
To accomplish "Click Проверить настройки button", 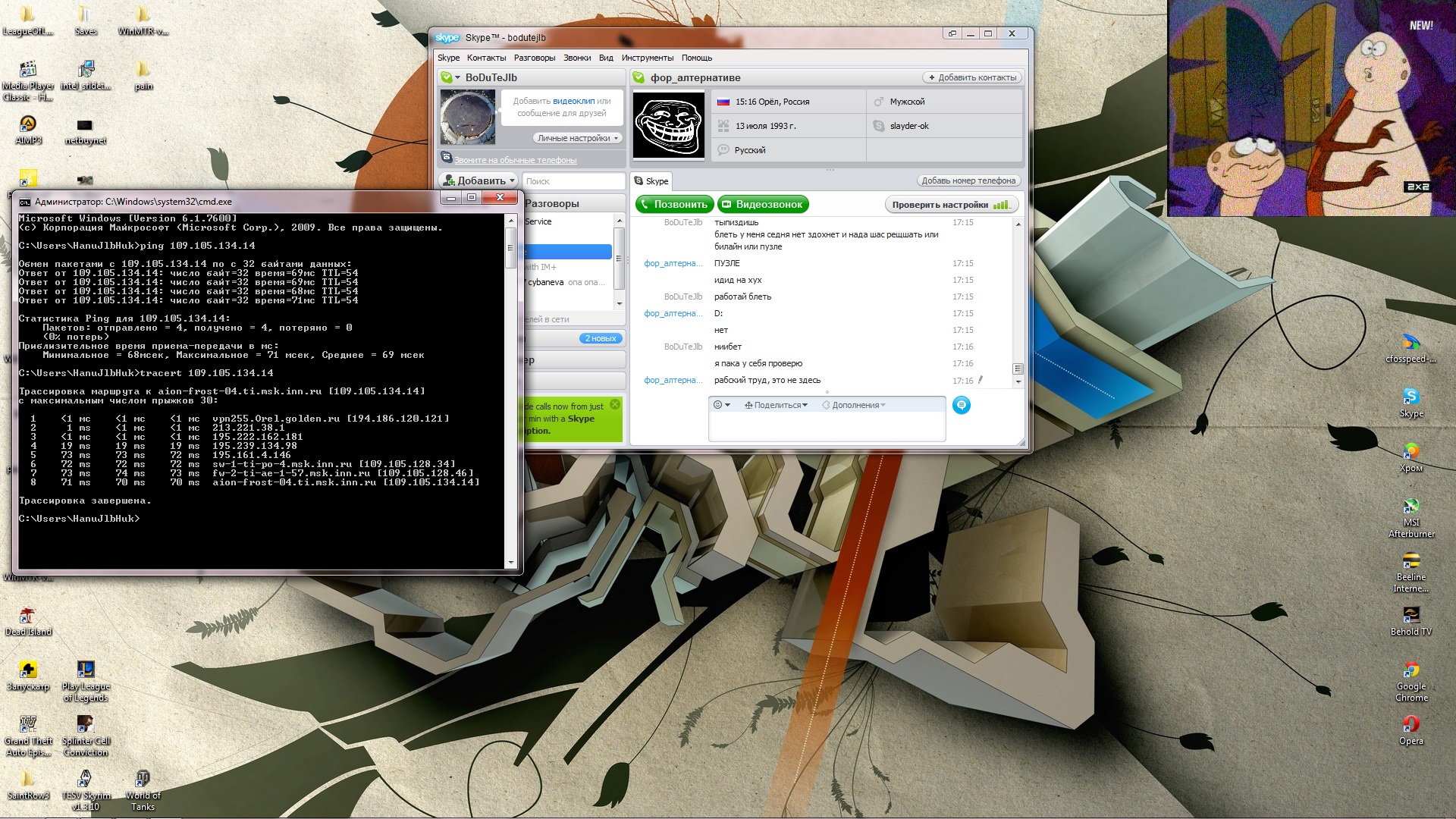I will 950,205.
